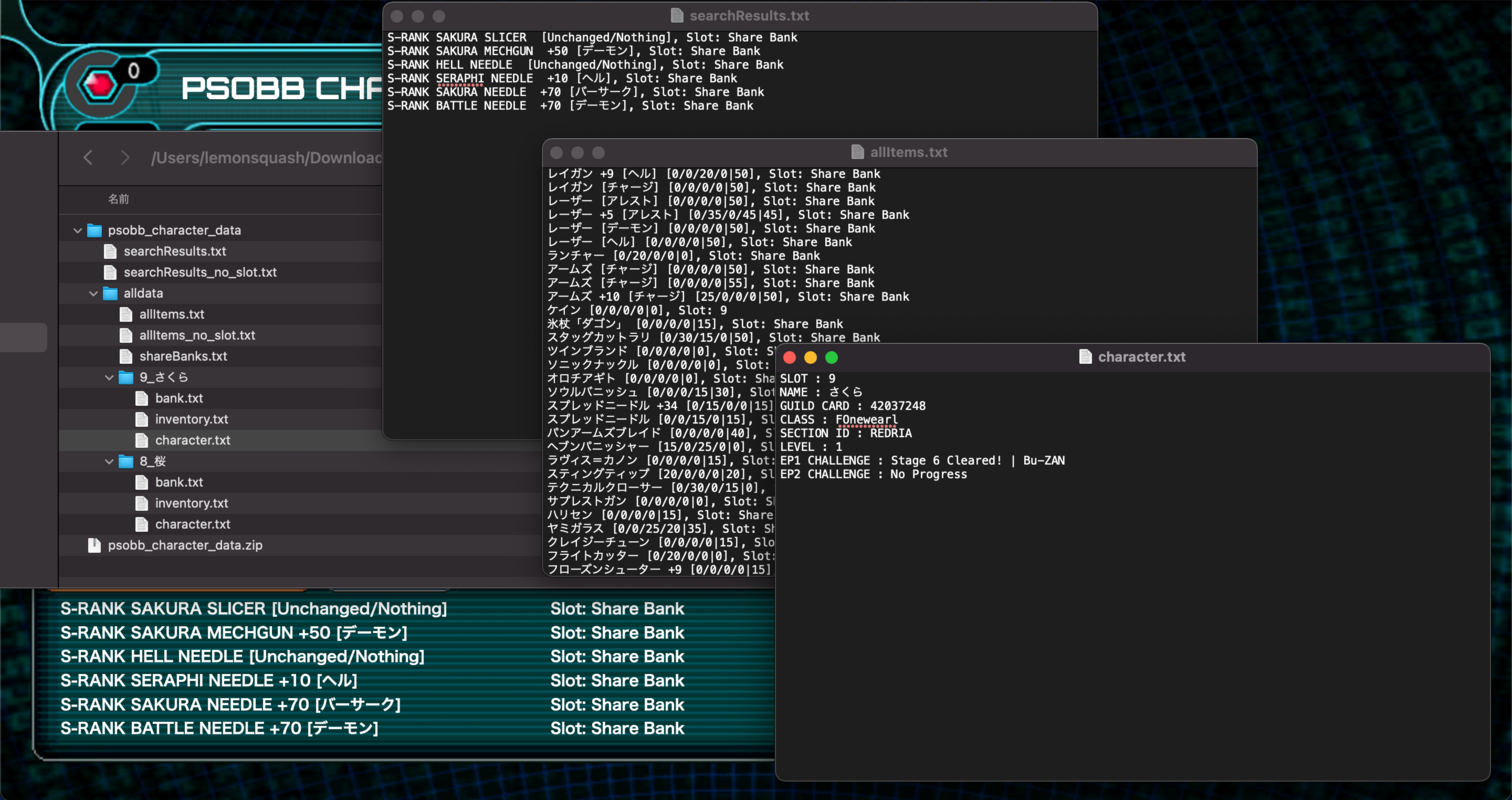Collapse the alldata folder
The image size is (1512, 800).
pyautogui.click(x=93, y=294)
